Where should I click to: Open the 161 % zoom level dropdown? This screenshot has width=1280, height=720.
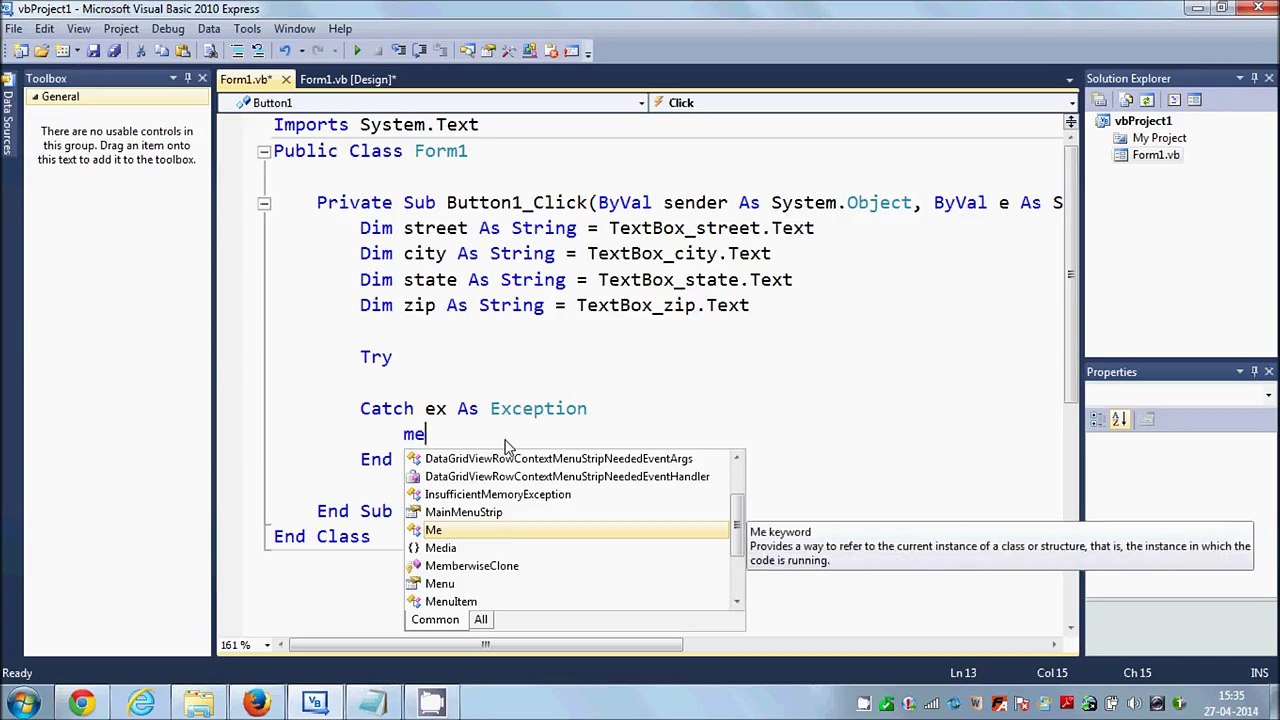pos(267,645)
